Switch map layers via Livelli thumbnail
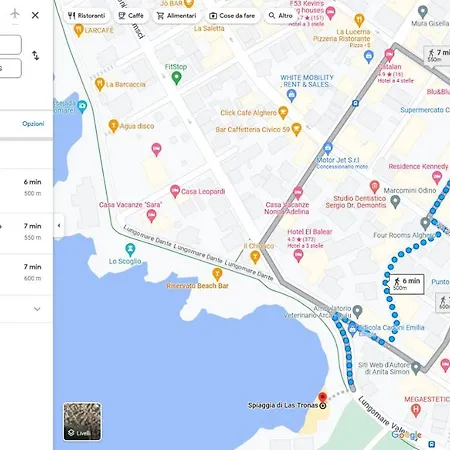 (82, 422)
